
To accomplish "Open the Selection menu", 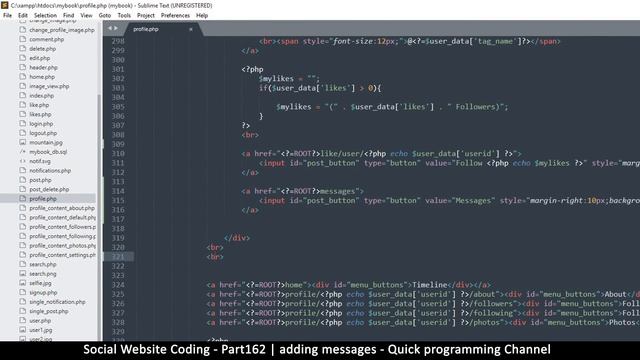I will 45,16.
